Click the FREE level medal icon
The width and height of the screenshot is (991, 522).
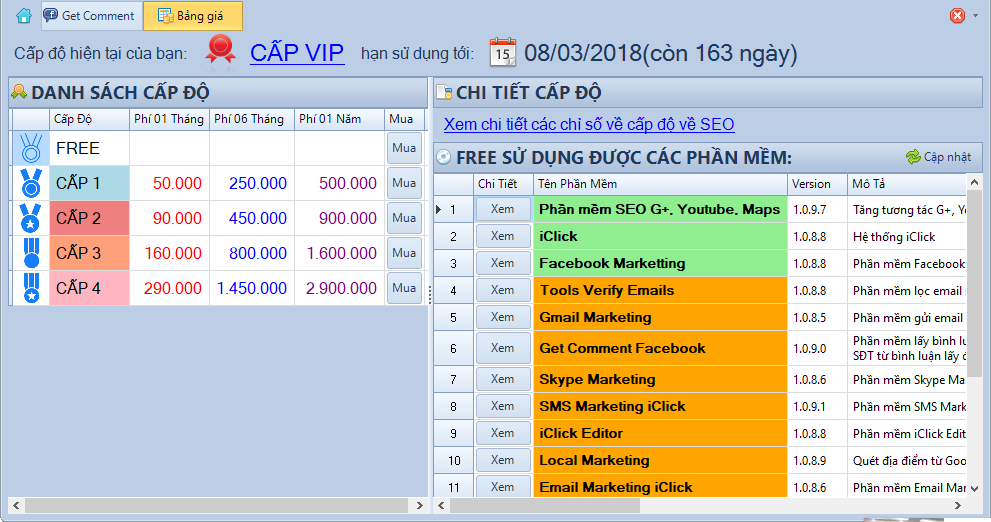30,148
